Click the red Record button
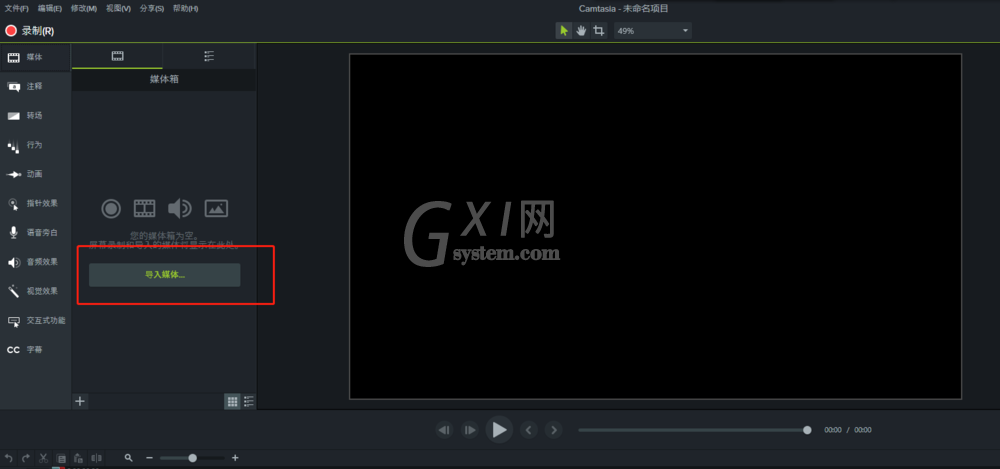Viewport: 1000px width, 469px height. (x=11, y=31)
